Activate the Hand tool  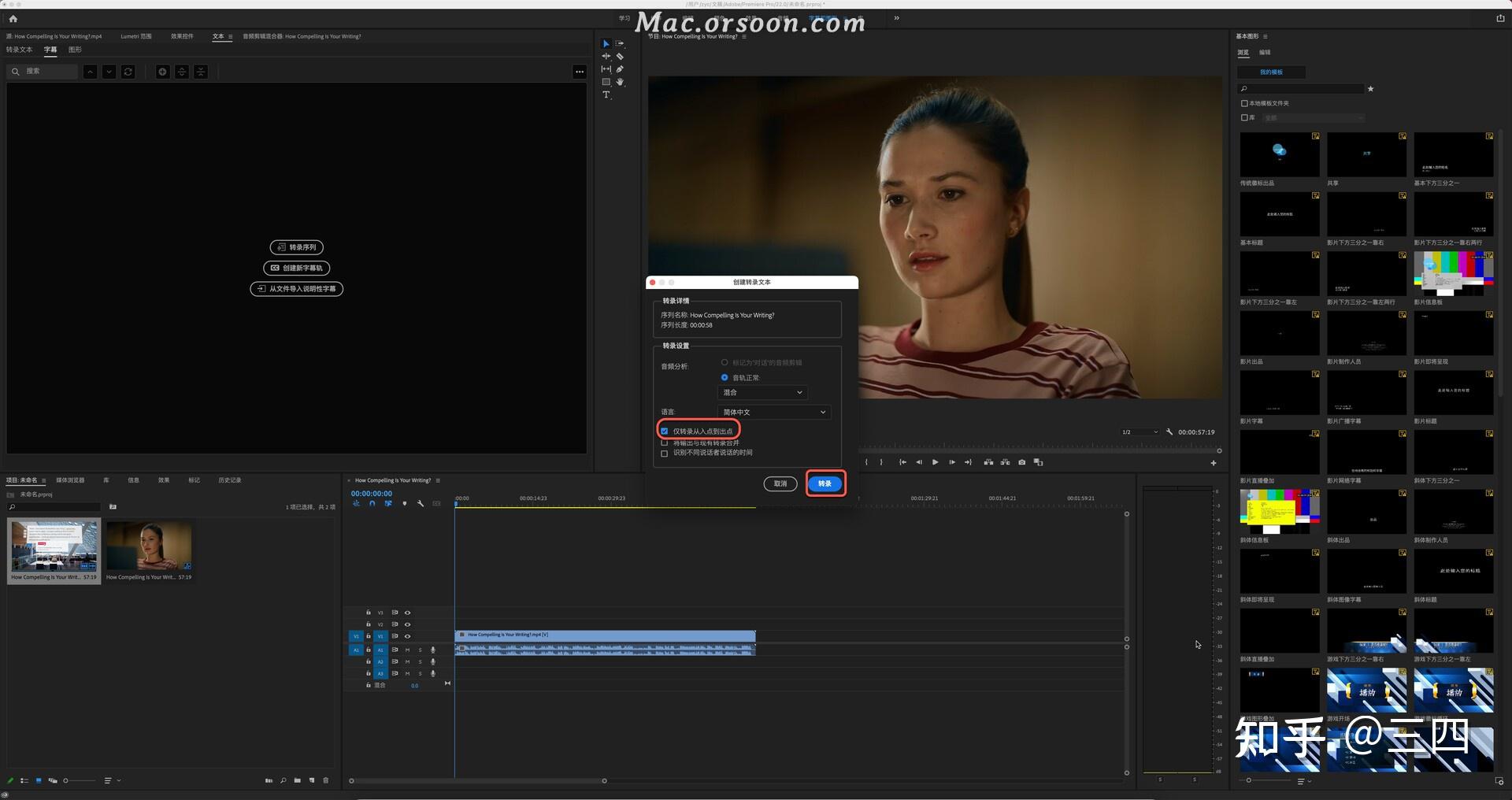[x=621, y=83]
